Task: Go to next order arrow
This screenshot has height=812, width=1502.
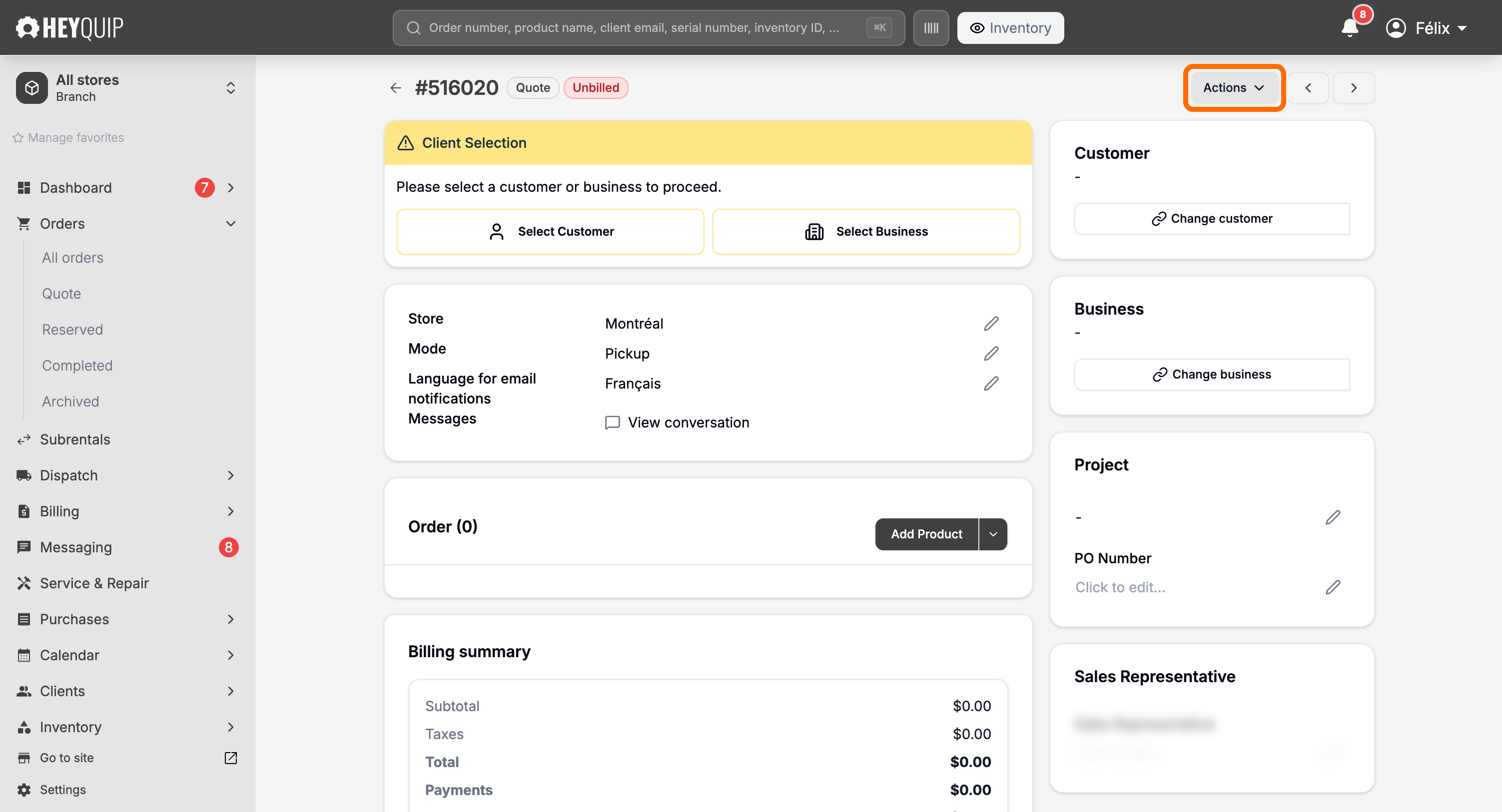Action: (1354, 88)
